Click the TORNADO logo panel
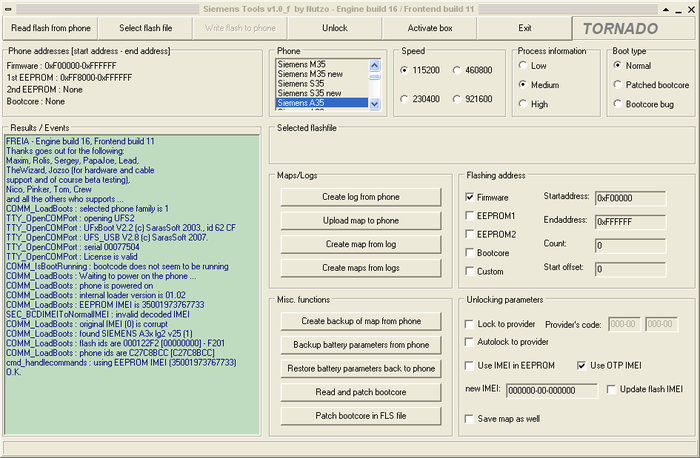Screen dimensions: 700x458 [633, 28]
